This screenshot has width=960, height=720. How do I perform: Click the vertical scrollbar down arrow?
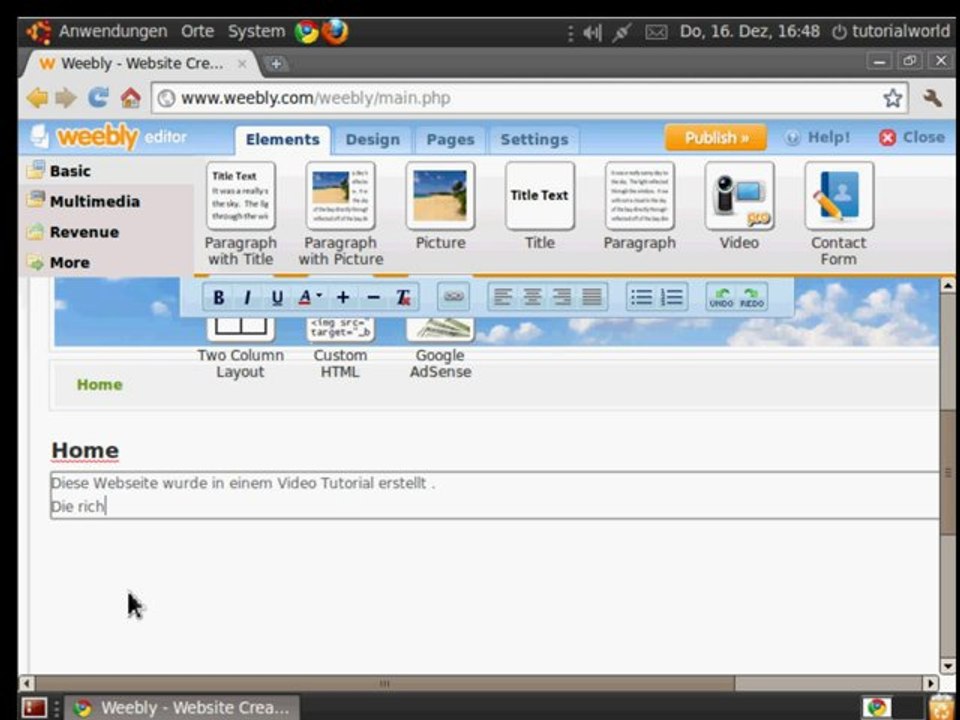(947, 666)
